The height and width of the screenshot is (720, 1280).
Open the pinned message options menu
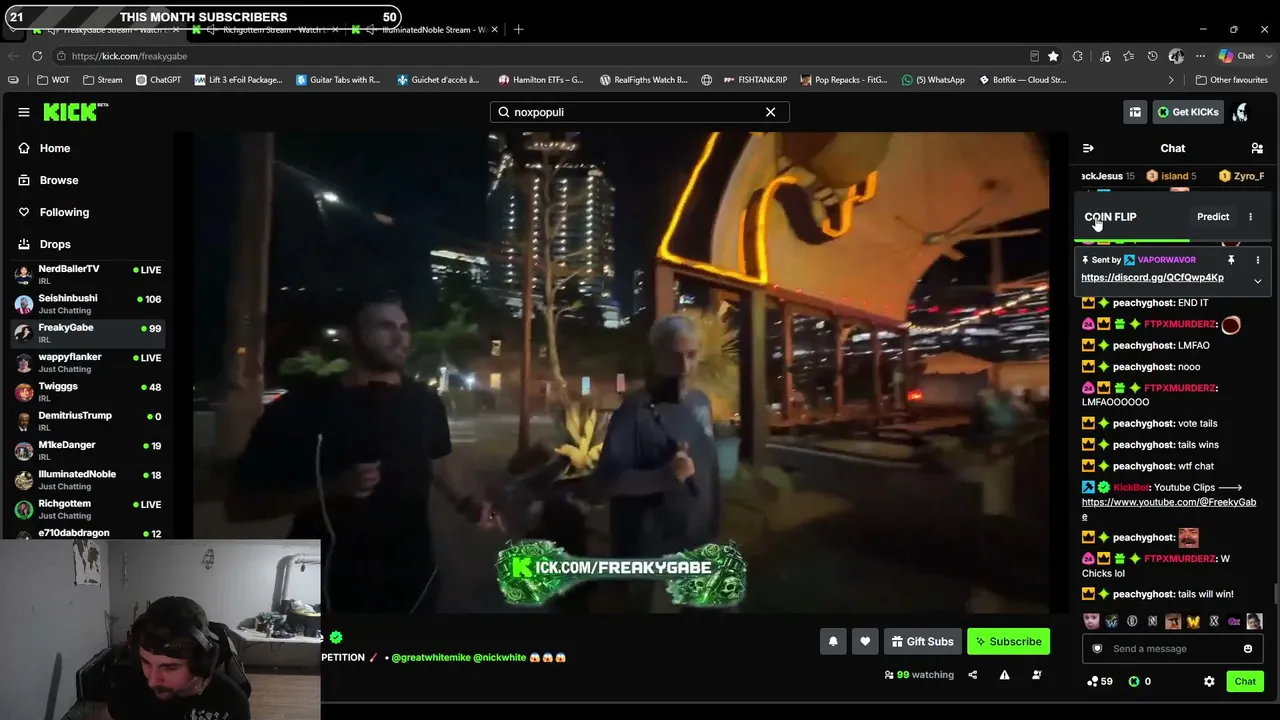tap(1258, 260)
